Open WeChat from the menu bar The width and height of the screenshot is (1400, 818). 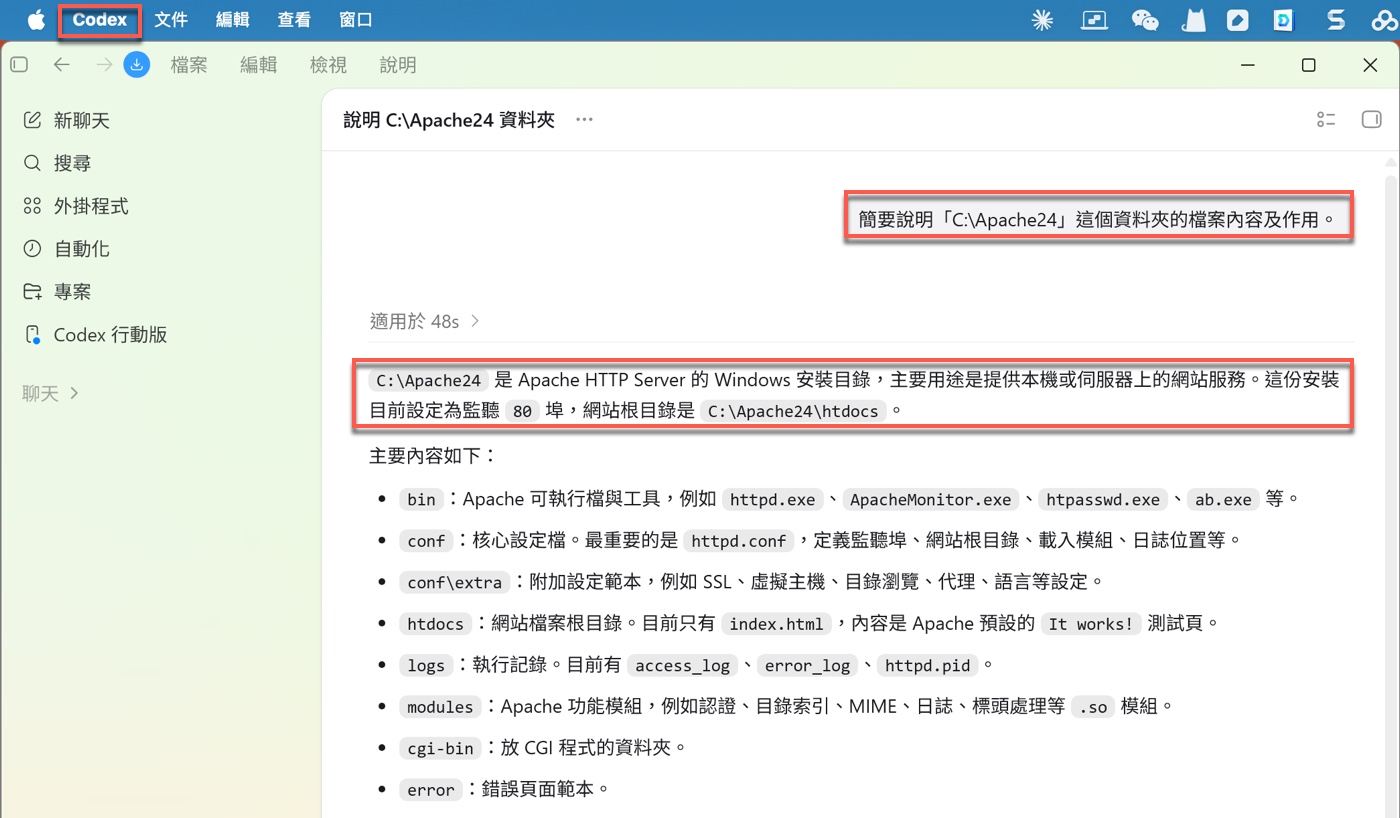click(x=1144, y=20)
